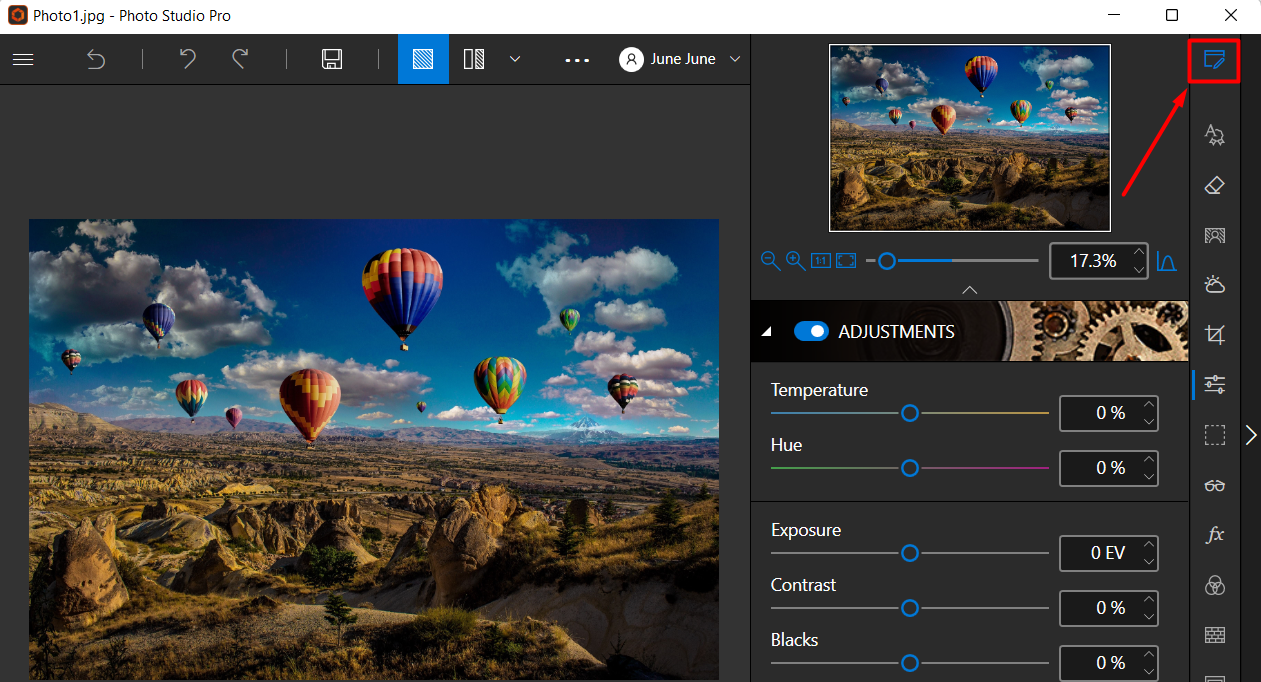The height and width of the screenshot is (682, 1261).
Task: Save the photo with the floppy disk icon
Action: pyautogui.click(x=332, y=59)
